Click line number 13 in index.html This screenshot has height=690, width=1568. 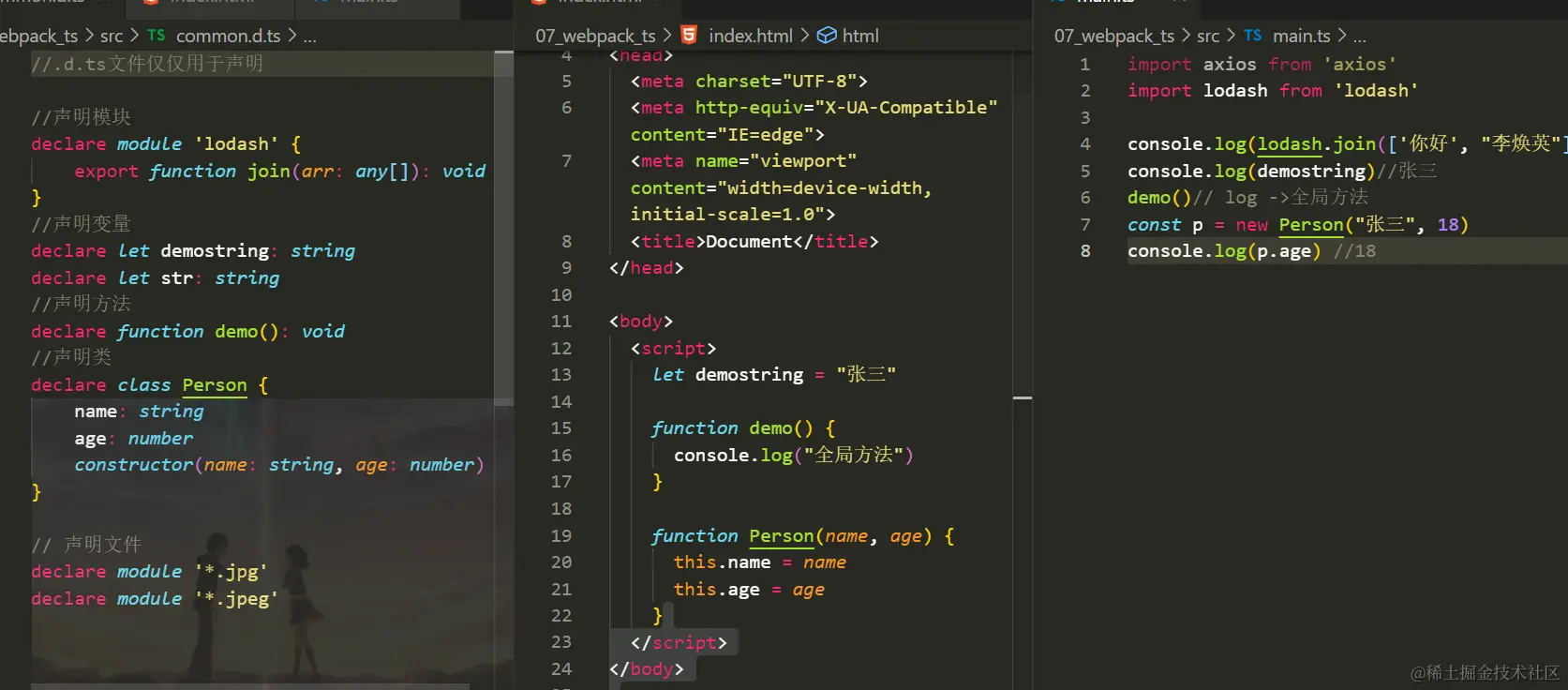tap(560, 374)
